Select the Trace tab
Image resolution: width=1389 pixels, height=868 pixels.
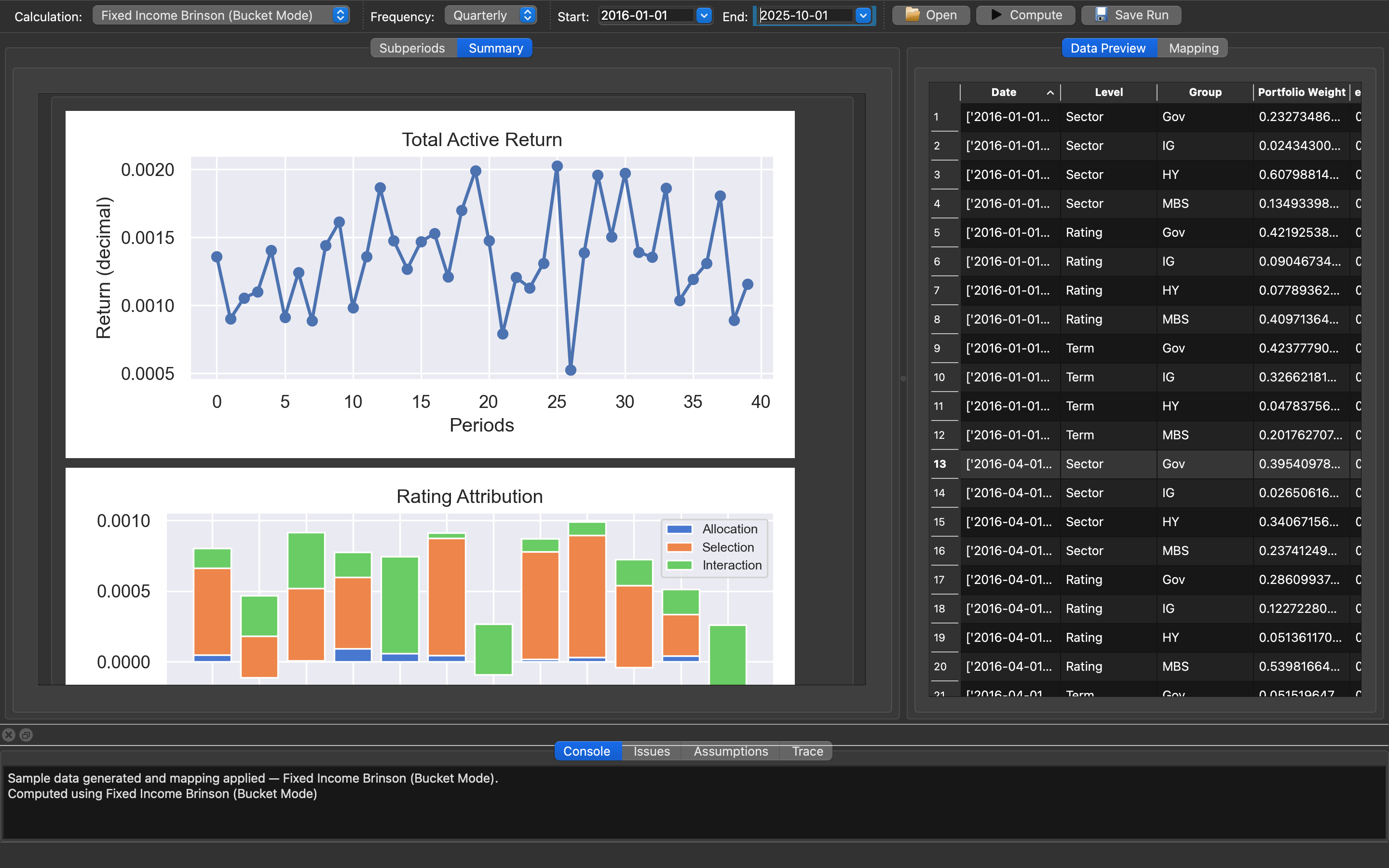click(x=807, y=751)
